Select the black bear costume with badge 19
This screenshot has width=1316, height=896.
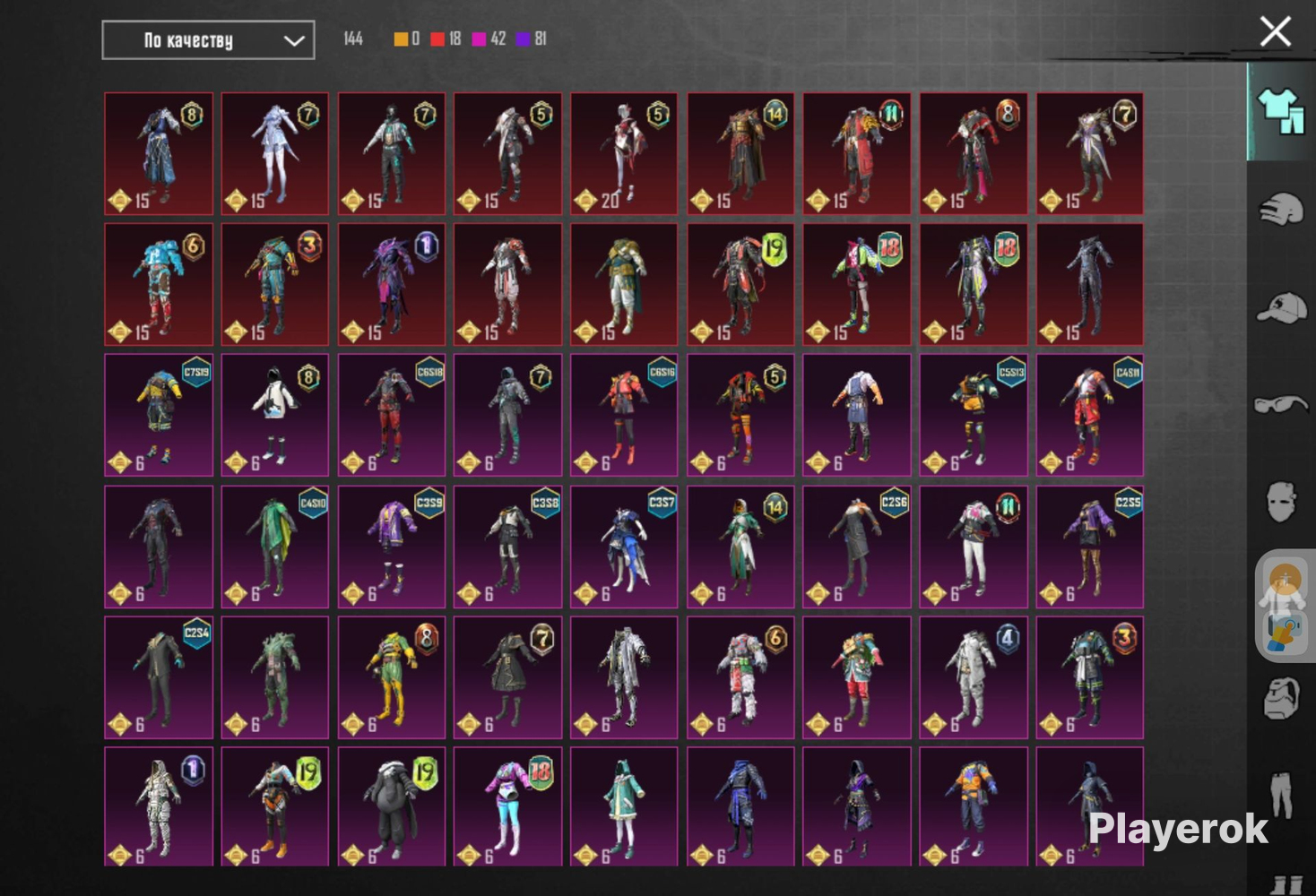click(392, 806)
